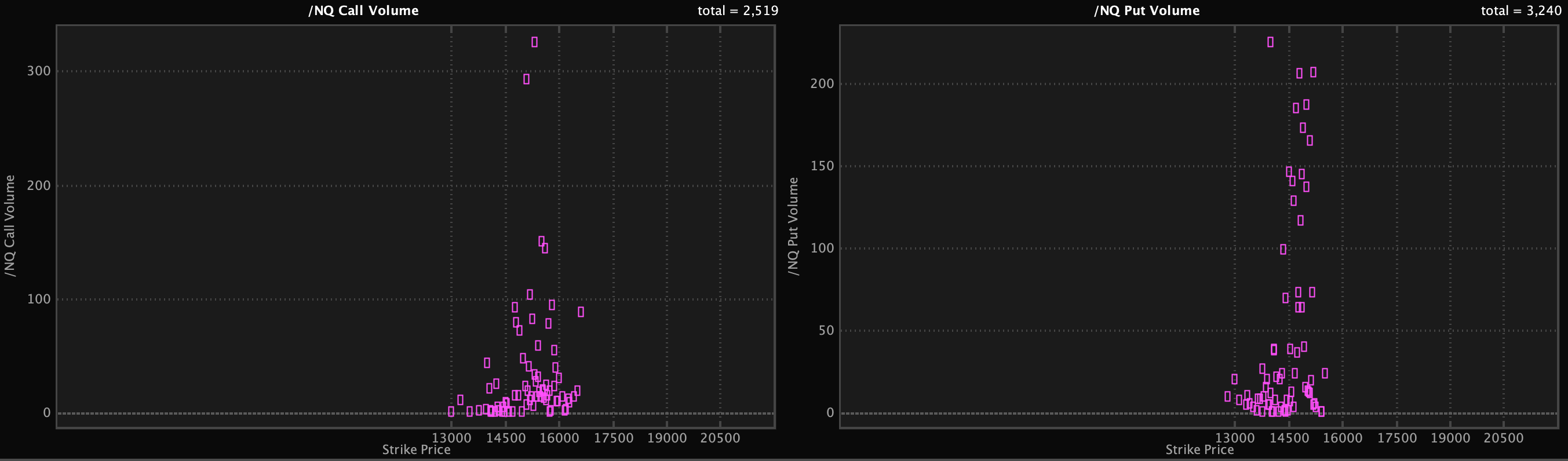The width and height of the screenshot is (1568, 461).
Task: Select the rightmost put volume data marker
Action: pyautogui.click(x=1325, y=374)
